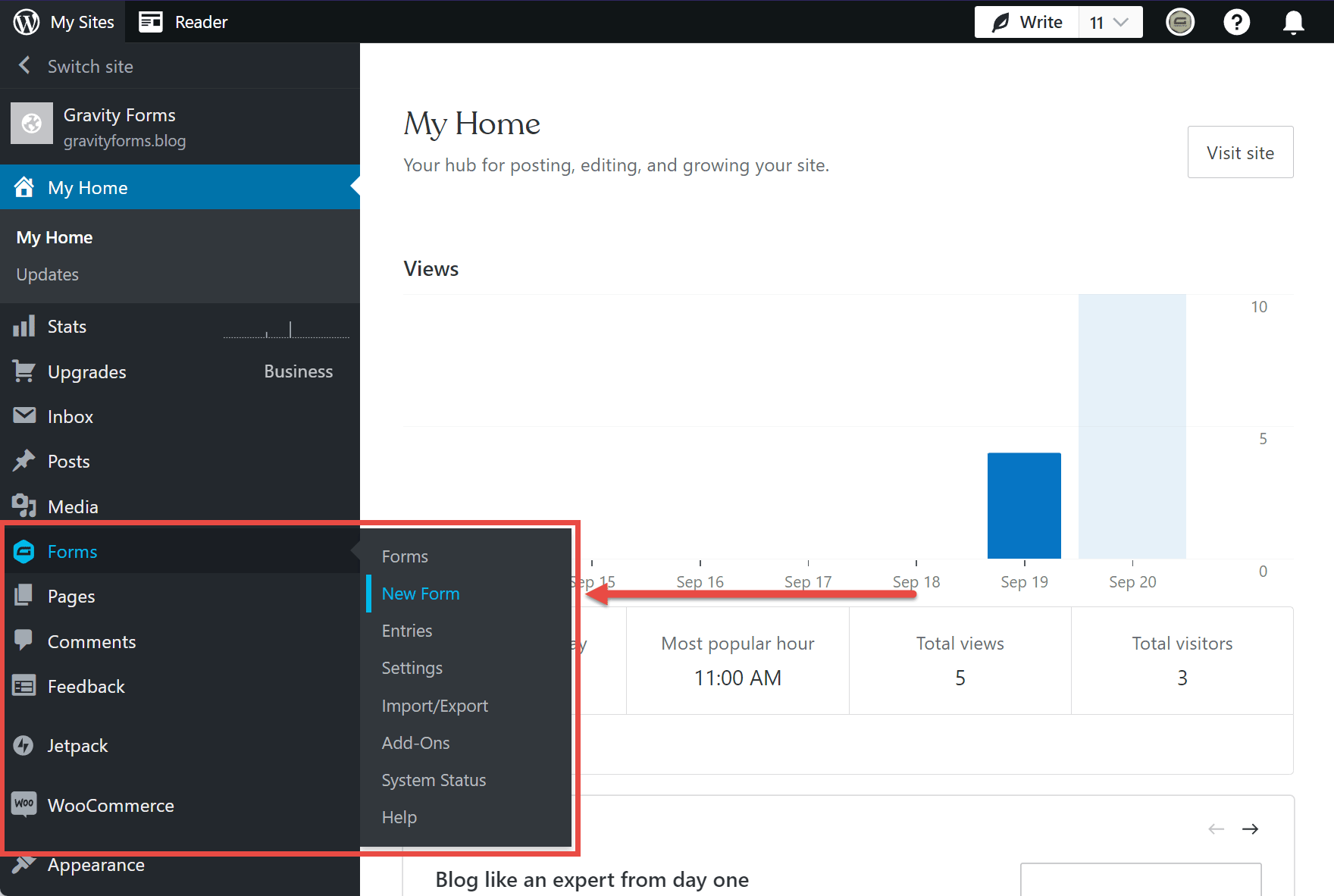Click the Upgrades shopping cart icon
This screenshot has height=896, width=1334.
pyautogui.click(x=24, y=371)
